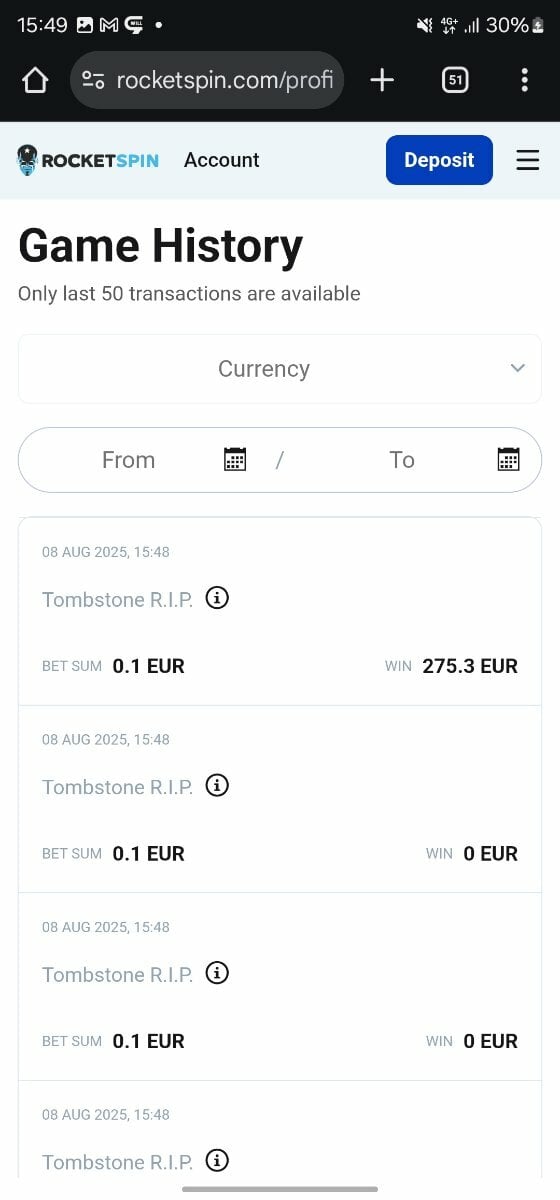The height and width of the screenshot is (1200, 560).
Task: Click the RocketSpin logo
Action: pos(88,160)
